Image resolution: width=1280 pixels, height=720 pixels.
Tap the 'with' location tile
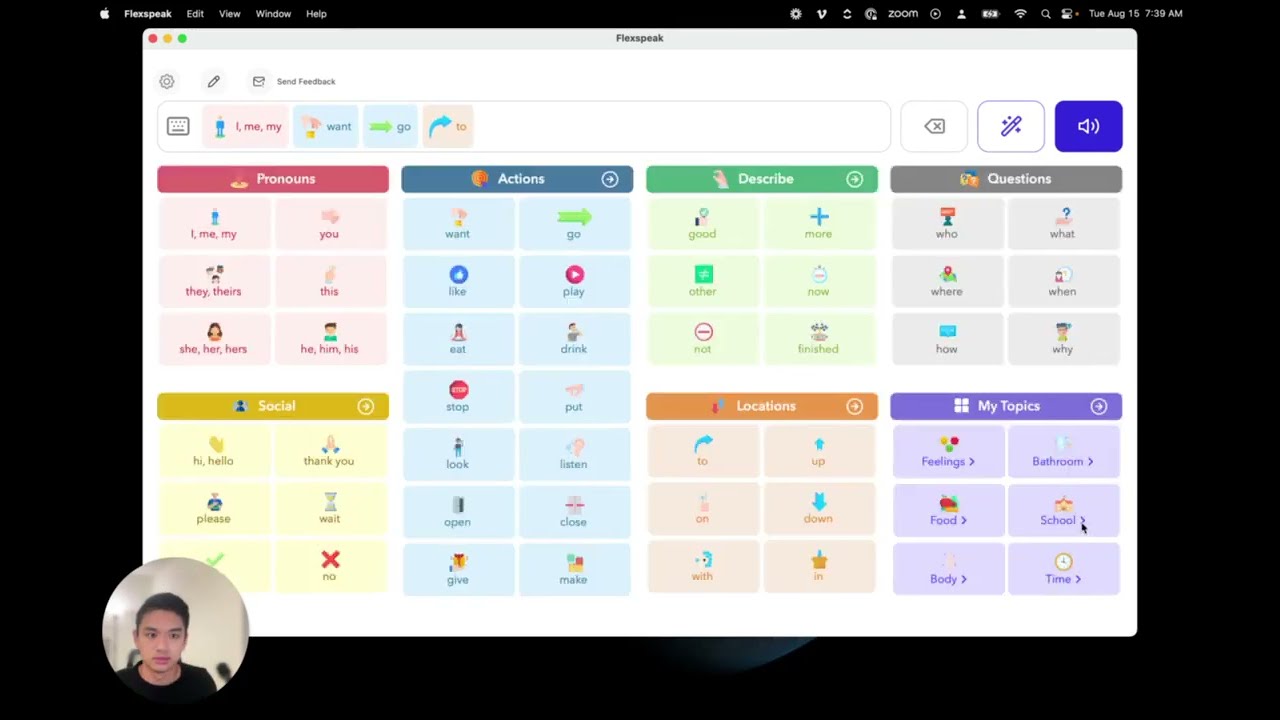coord(702,567)
